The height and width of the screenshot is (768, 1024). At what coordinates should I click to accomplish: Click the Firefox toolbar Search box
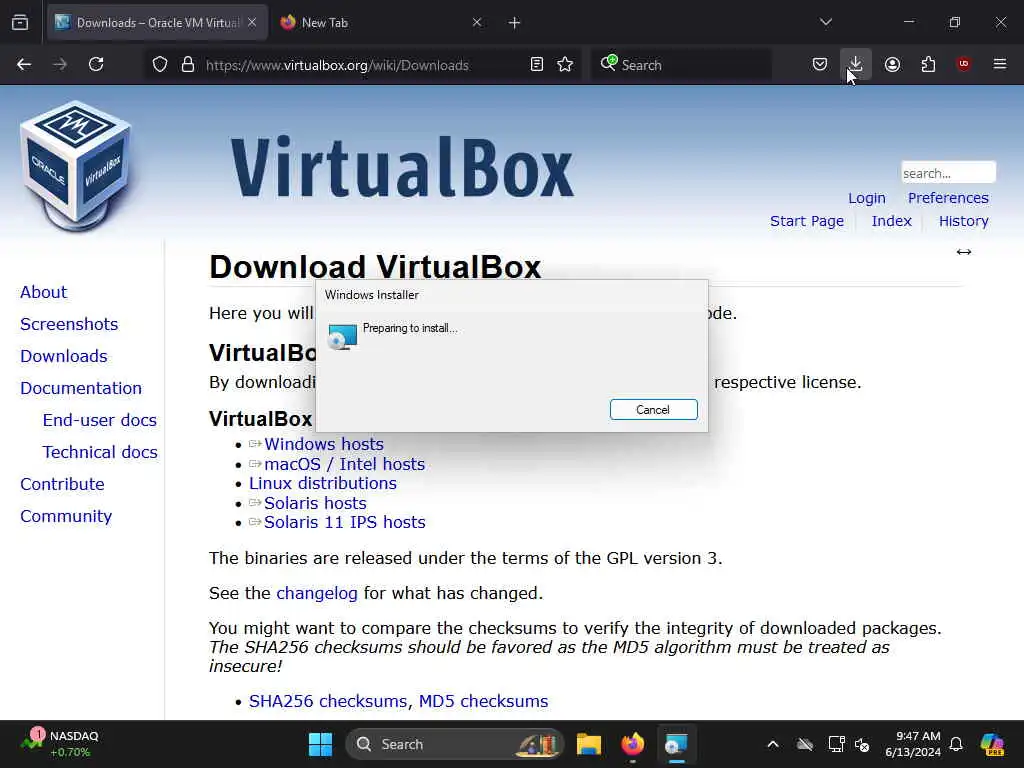pos(681,65)
